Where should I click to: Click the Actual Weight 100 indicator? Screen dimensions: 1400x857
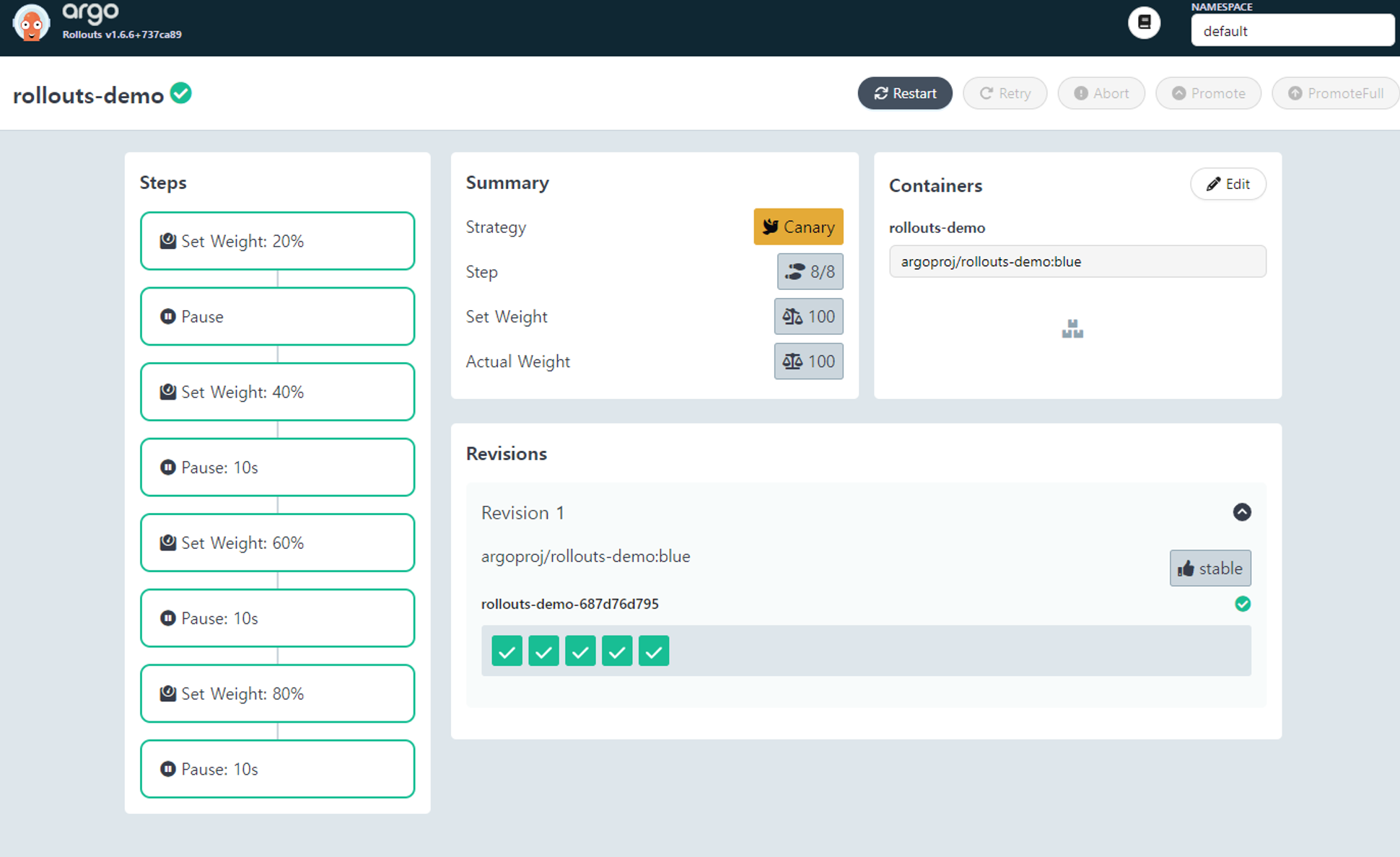(808, 361)
